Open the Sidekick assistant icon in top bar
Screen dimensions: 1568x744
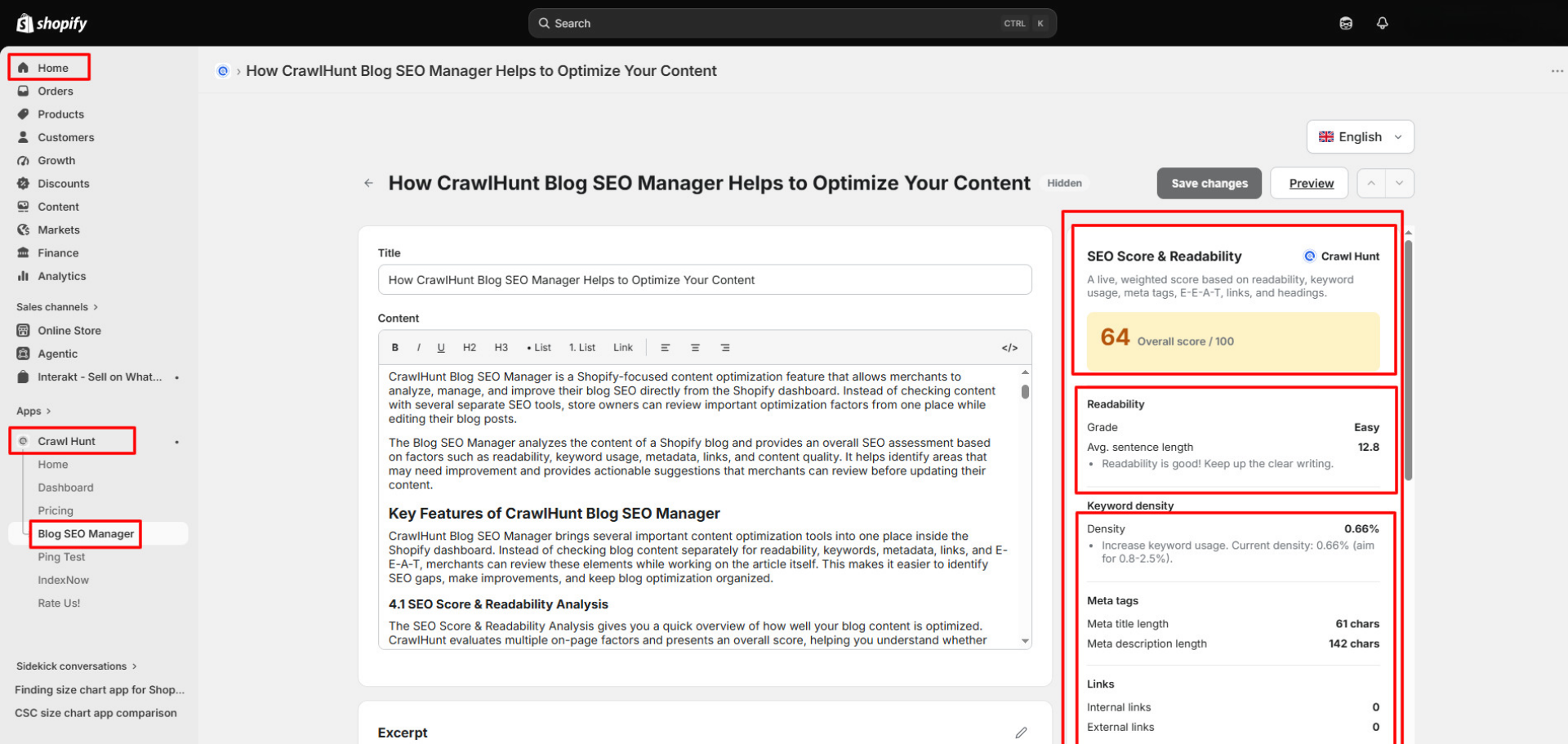[1346, 23]
